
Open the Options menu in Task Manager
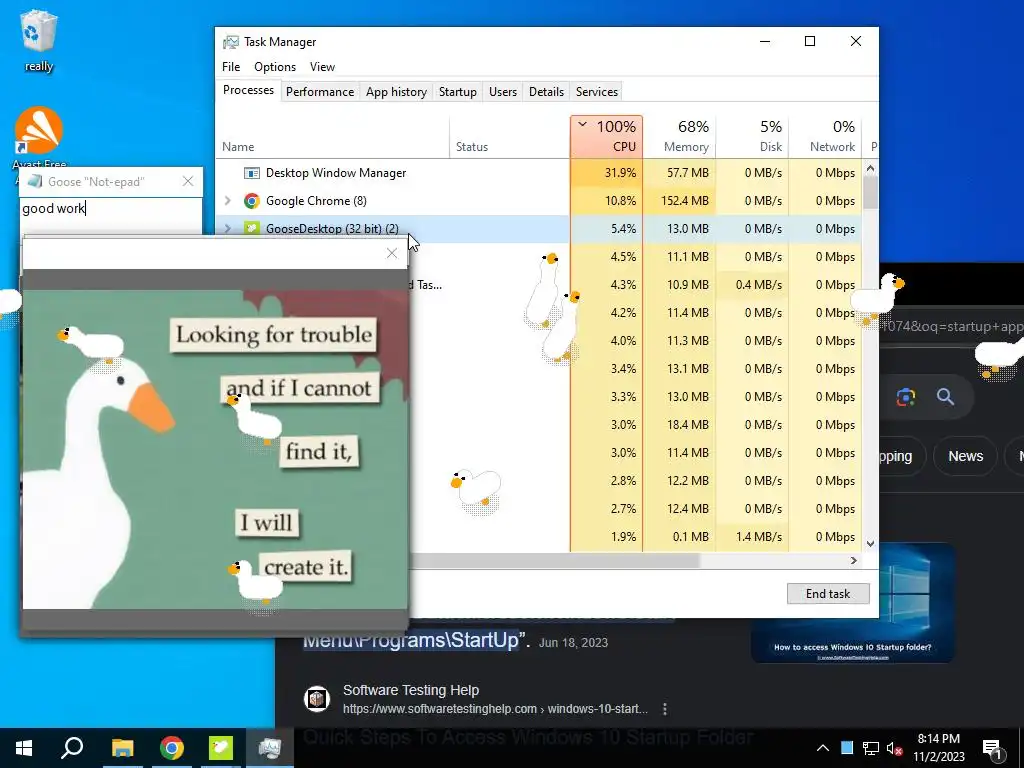[275, 67]
